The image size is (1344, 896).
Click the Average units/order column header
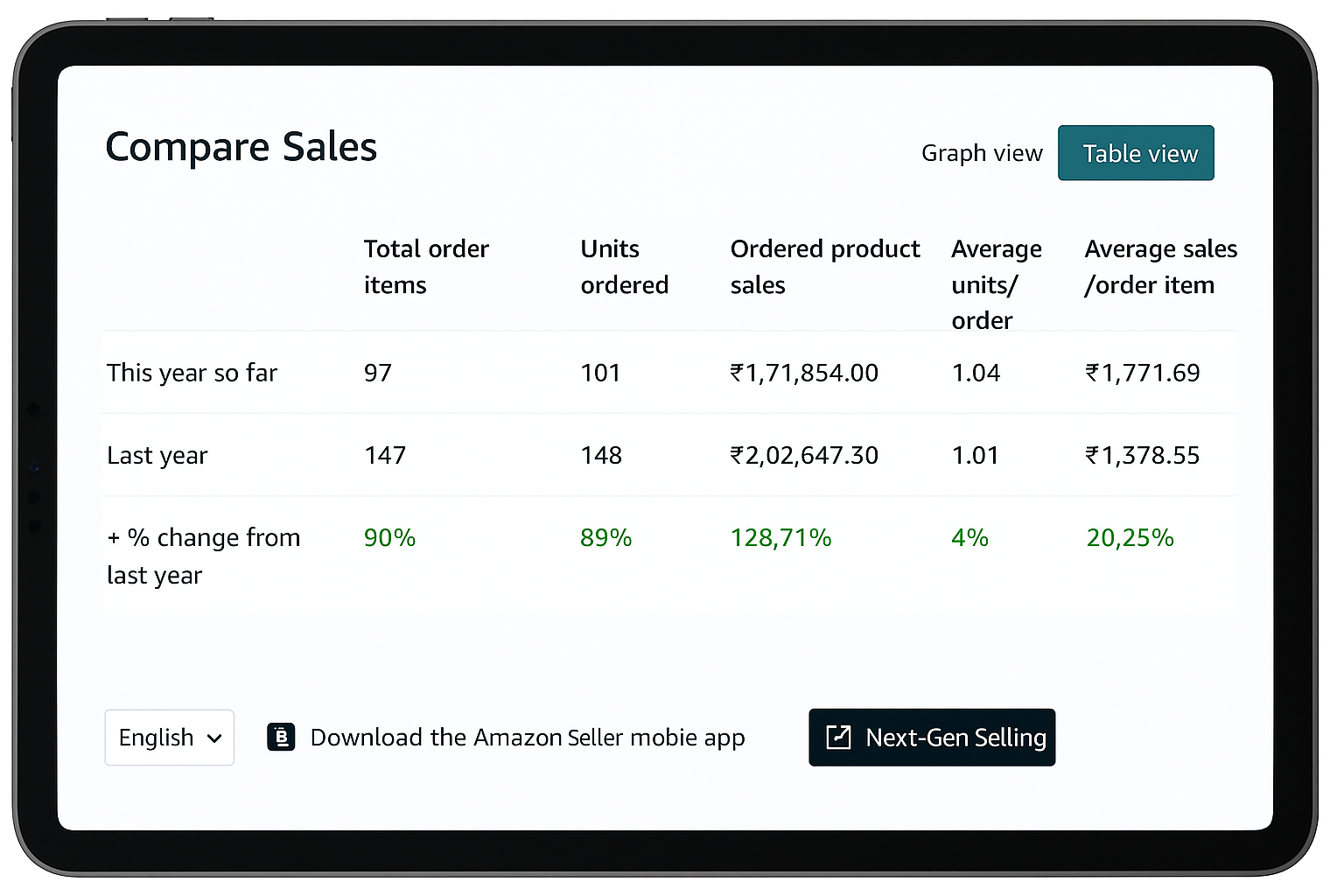996,284
